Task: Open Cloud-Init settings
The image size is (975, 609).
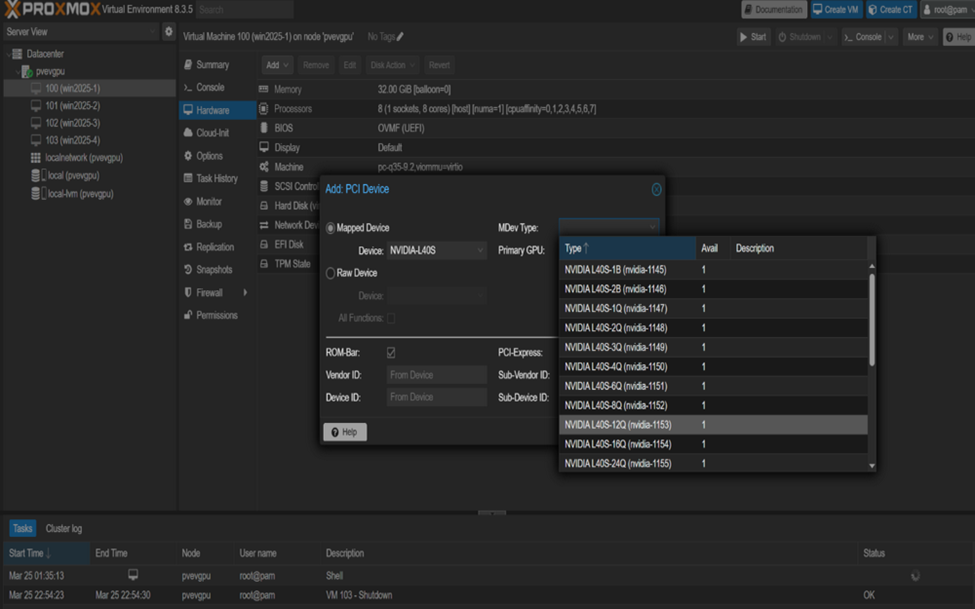Action: tap(212, 133)
